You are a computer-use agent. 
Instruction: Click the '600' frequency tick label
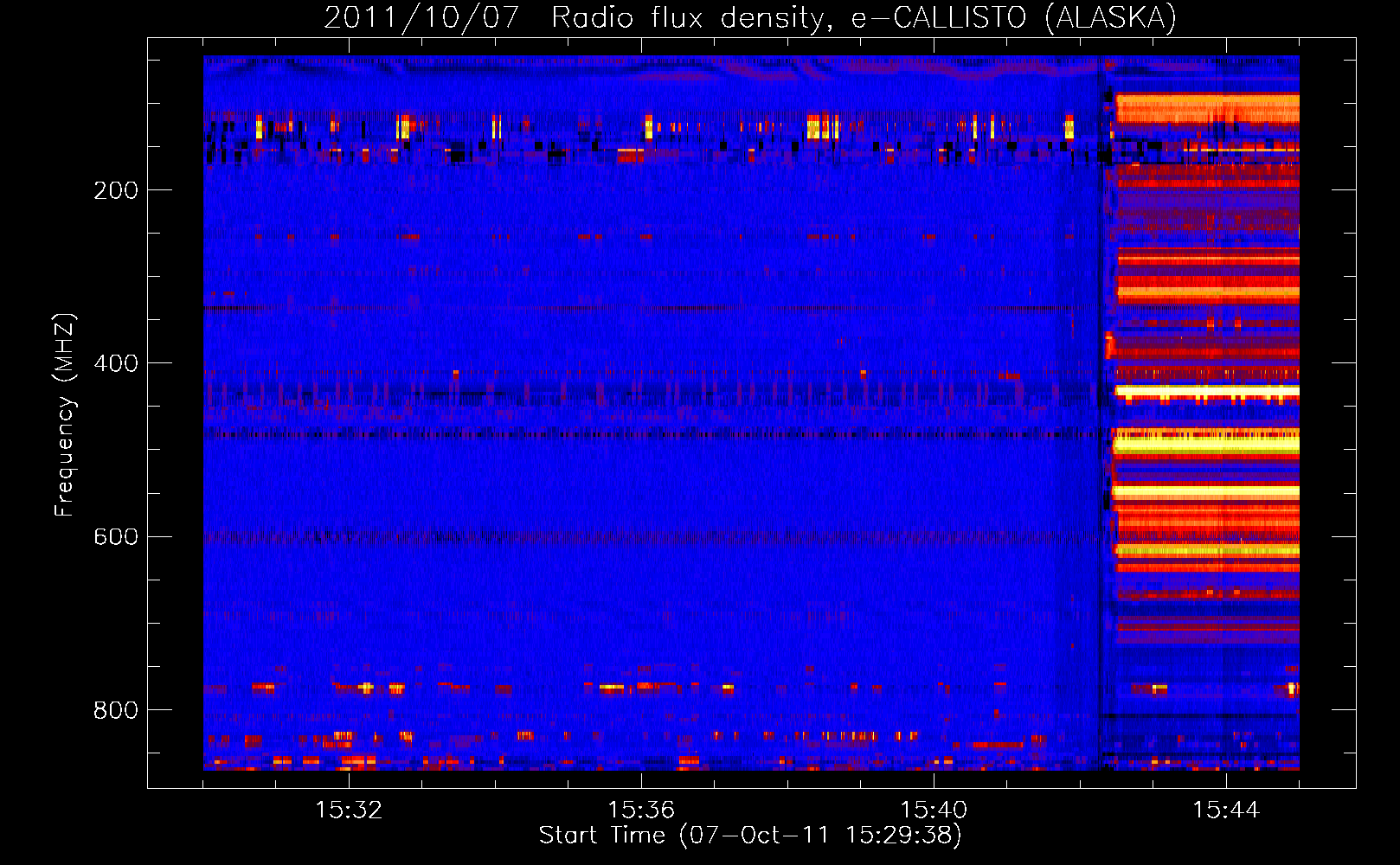[116, 536]
